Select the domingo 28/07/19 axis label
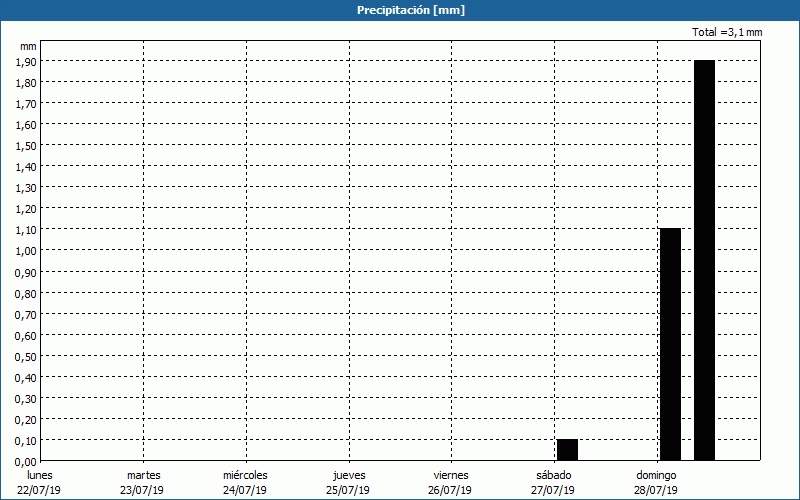This screenshot has height=500, width=800. tap(656, 483)
